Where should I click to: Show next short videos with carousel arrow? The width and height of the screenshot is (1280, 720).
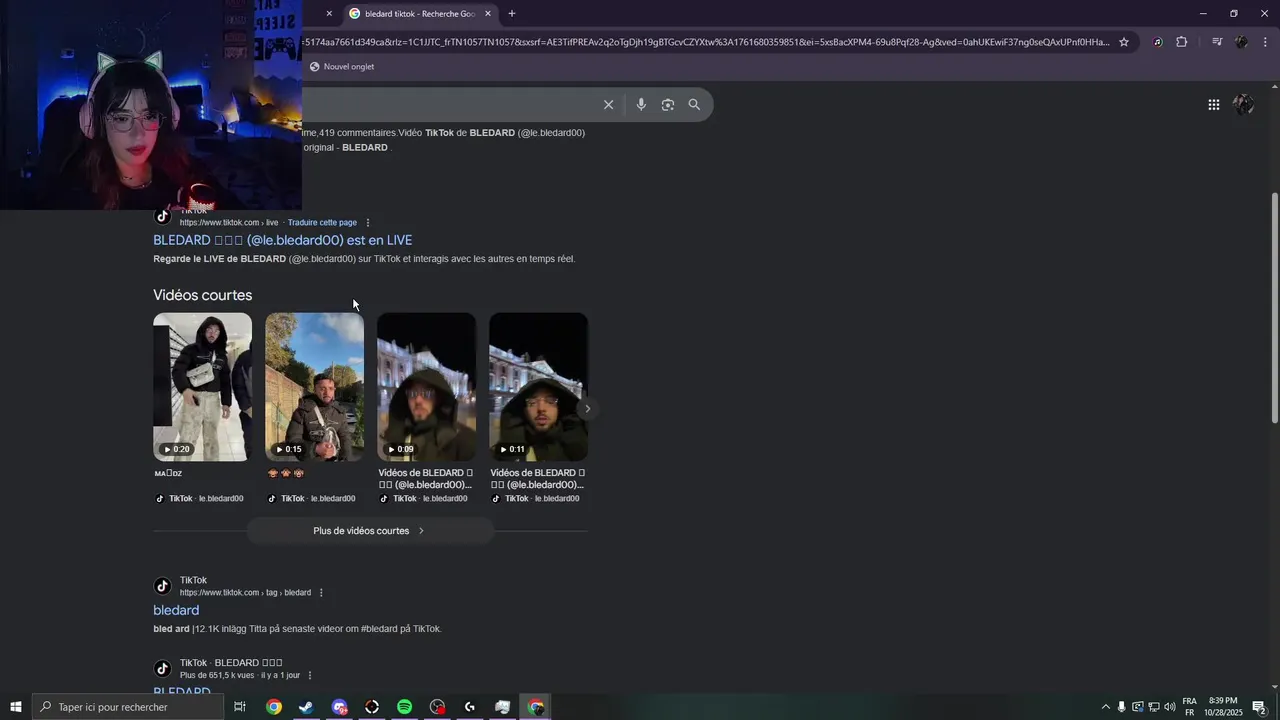(x=587, y=408)
